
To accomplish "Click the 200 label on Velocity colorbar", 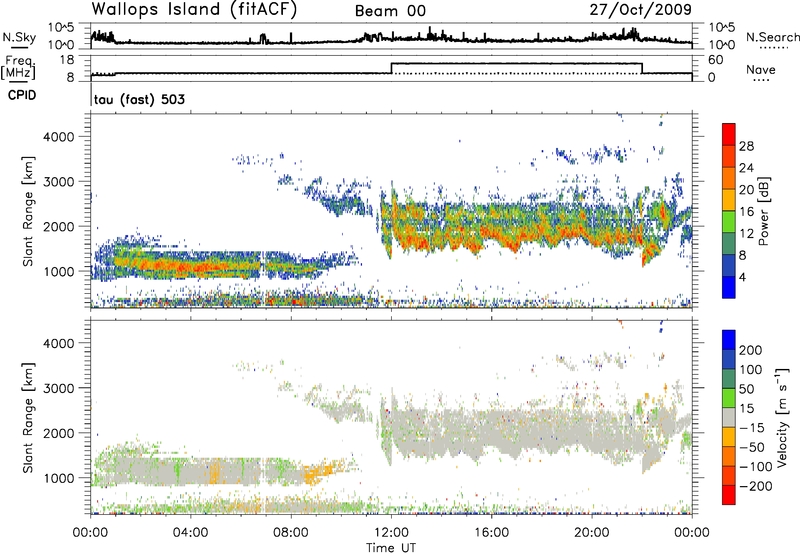I will tap(751, 350).
